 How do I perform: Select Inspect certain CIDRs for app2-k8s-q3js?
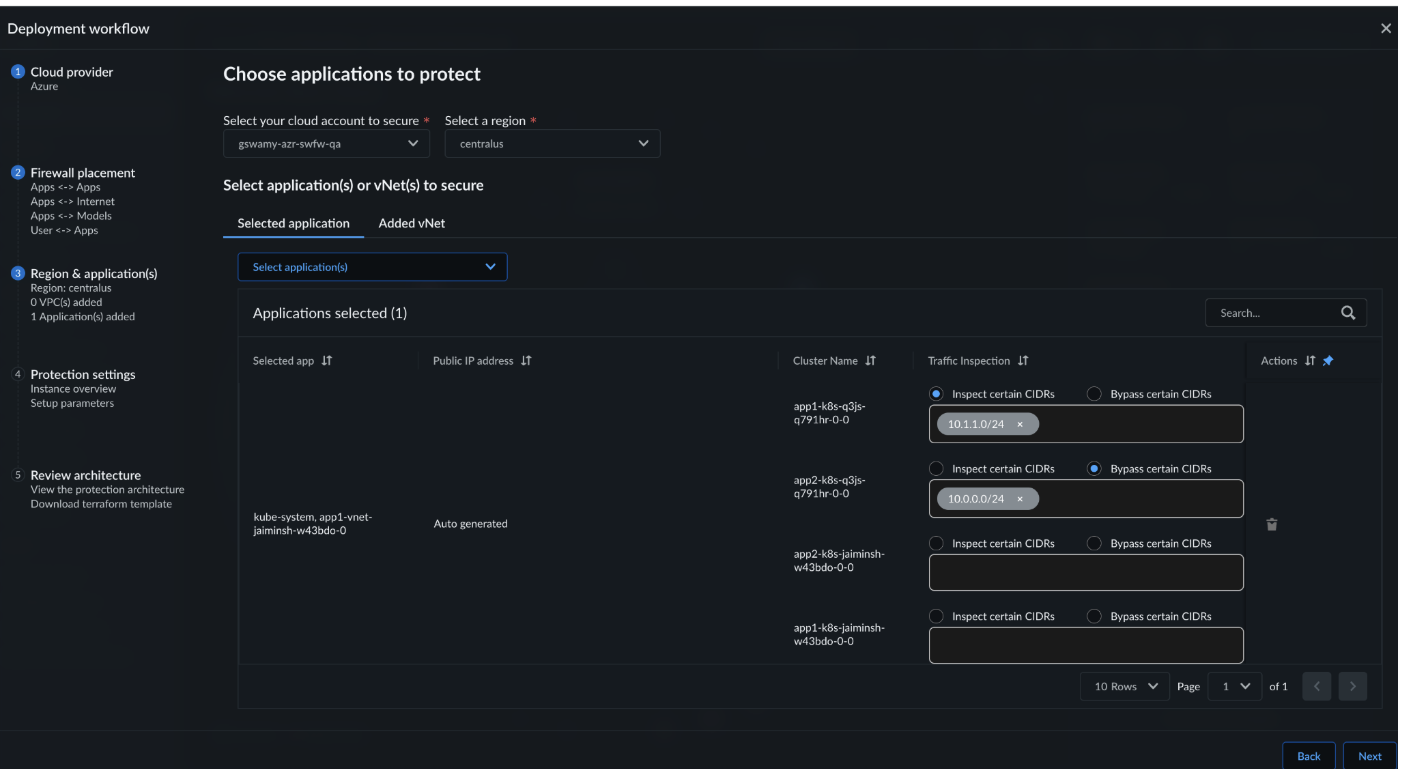point(937,468)
